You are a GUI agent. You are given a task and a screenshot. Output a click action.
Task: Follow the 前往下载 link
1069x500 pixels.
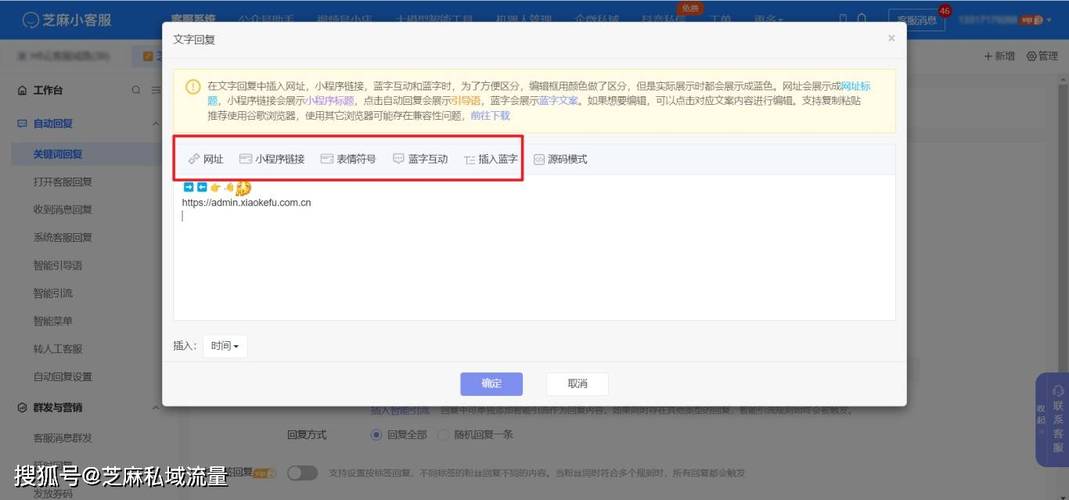tap(490, 115)
